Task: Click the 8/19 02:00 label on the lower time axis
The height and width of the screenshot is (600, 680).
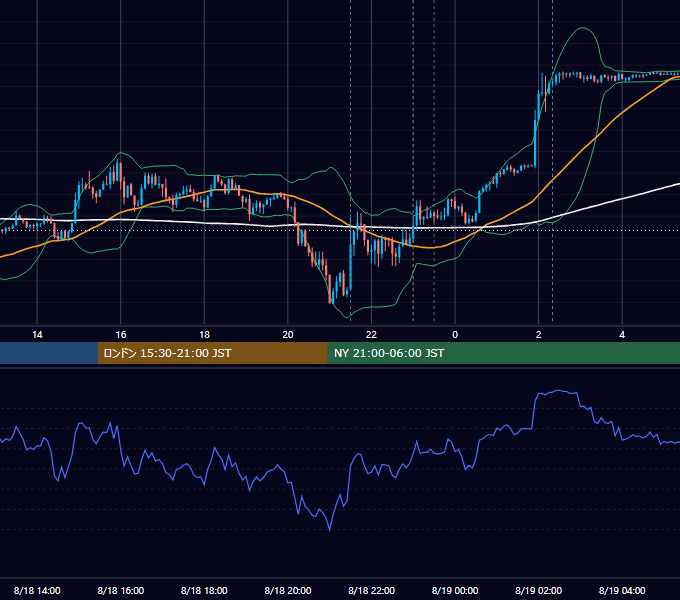Action: coord(538,590)
